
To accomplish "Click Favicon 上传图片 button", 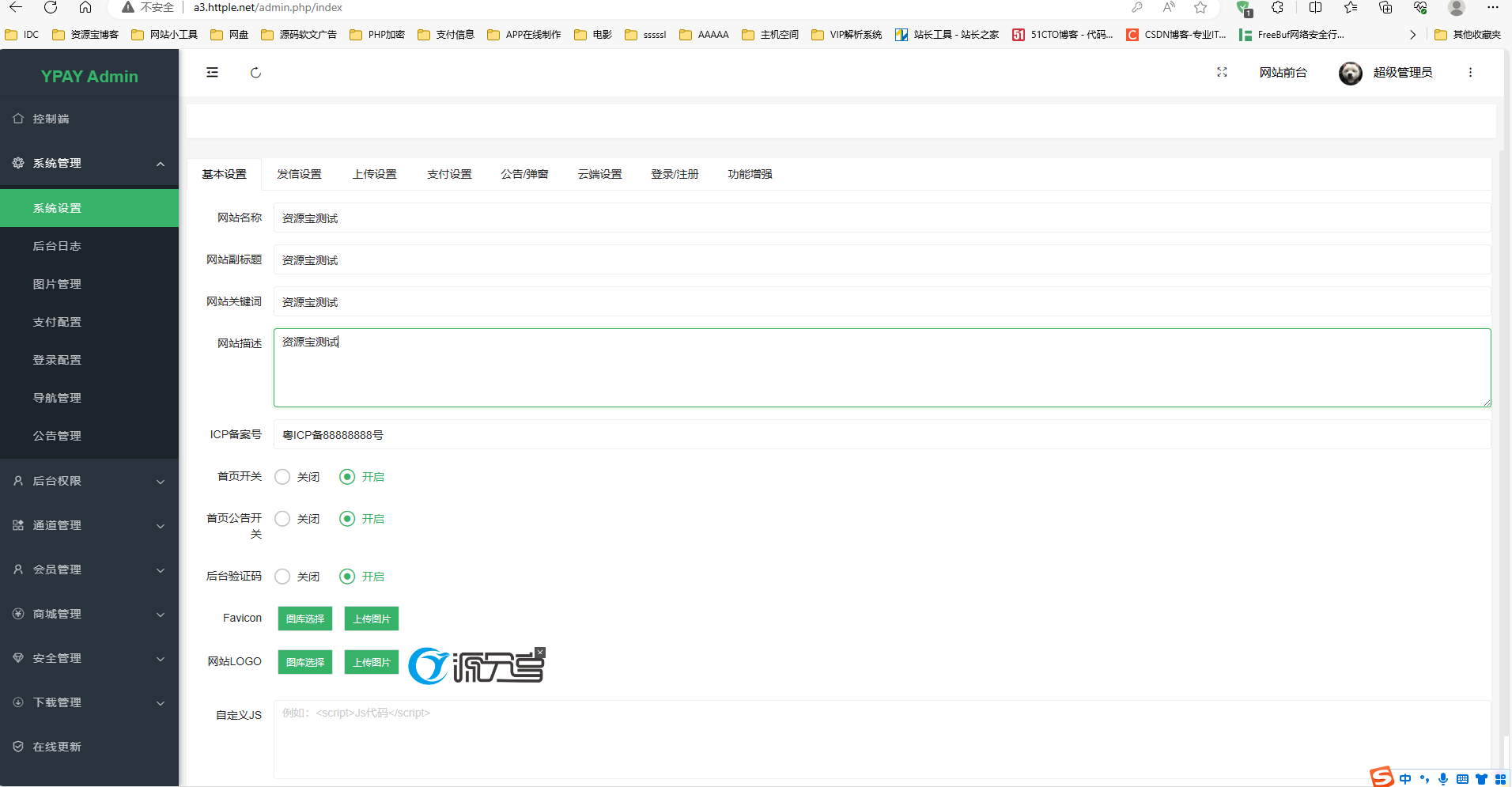I will pos(372,619).
